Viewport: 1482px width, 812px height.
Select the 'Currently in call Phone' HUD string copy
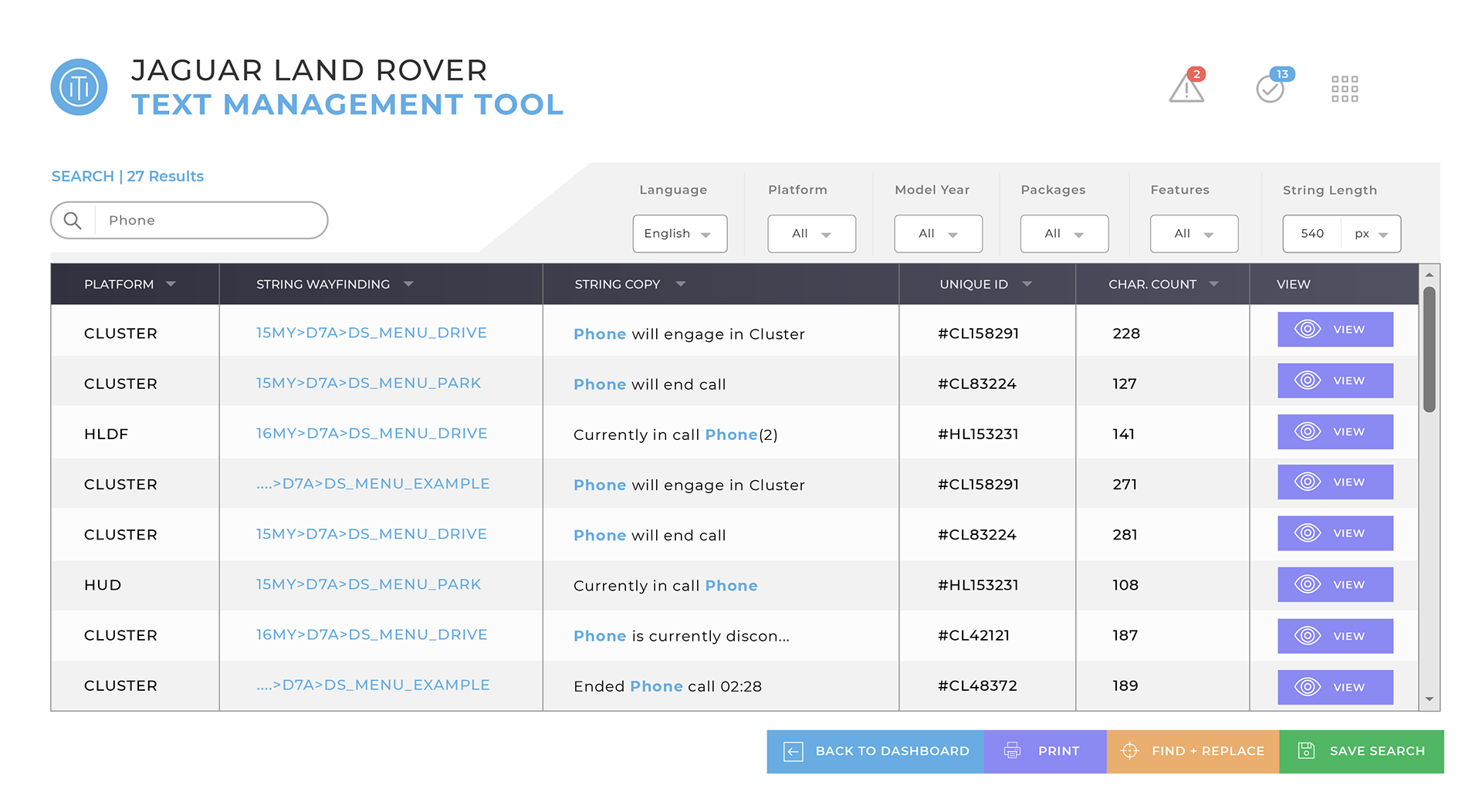pos(665,586)
